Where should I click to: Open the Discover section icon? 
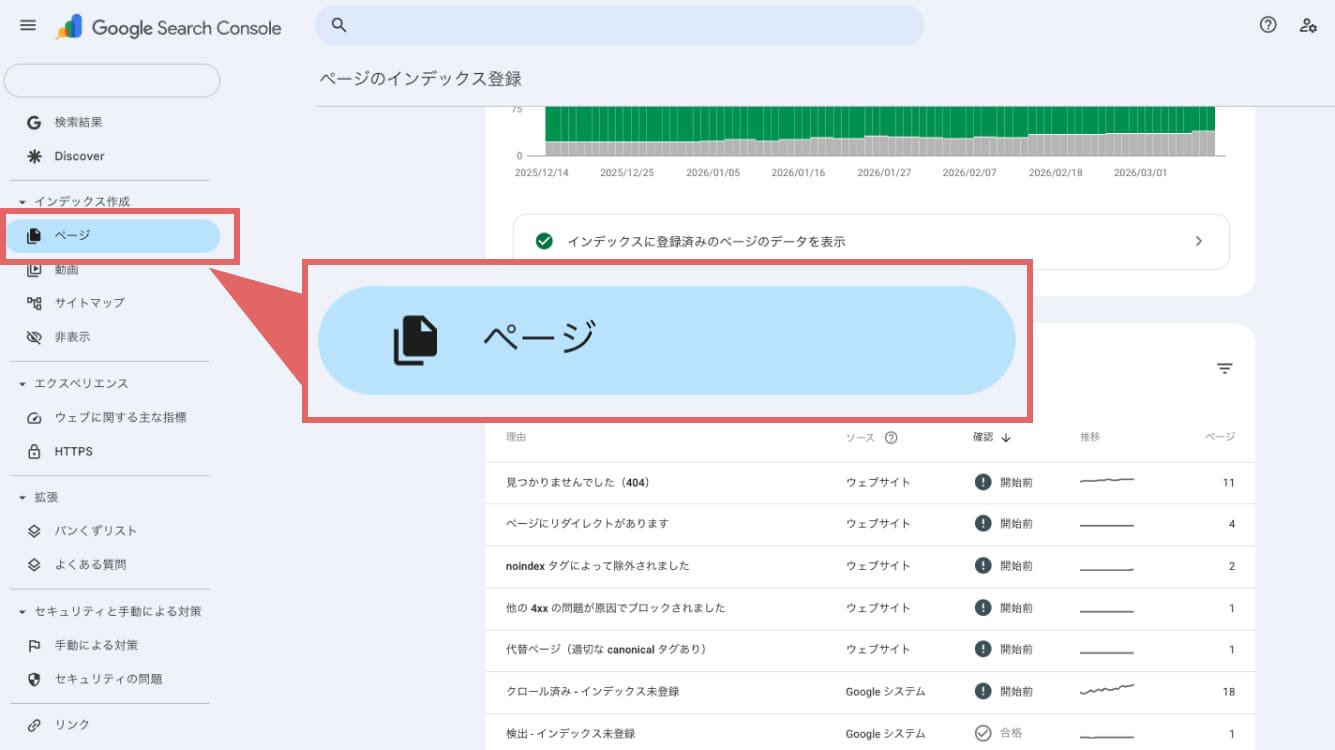tap(36, 155)
